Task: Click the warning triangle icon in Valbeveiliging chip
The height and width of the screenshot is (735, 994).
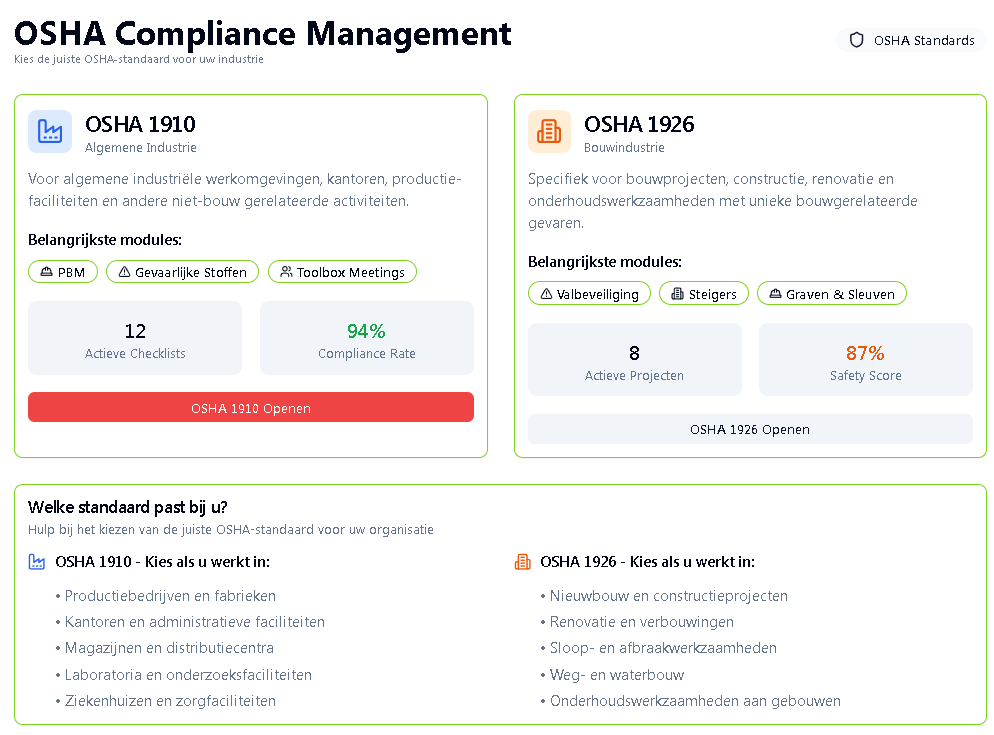Action: (x=546, y=294)
